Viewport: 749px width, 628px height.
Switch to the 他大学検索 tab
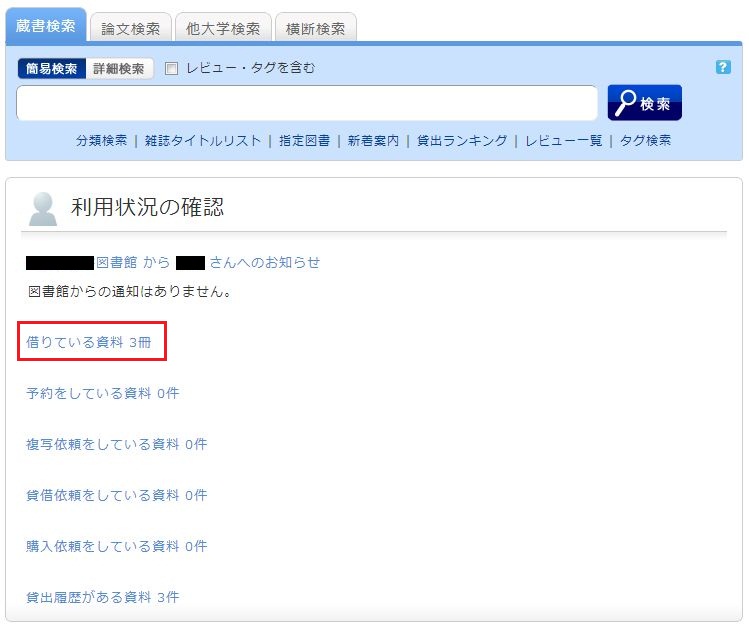tap(222, 29)
